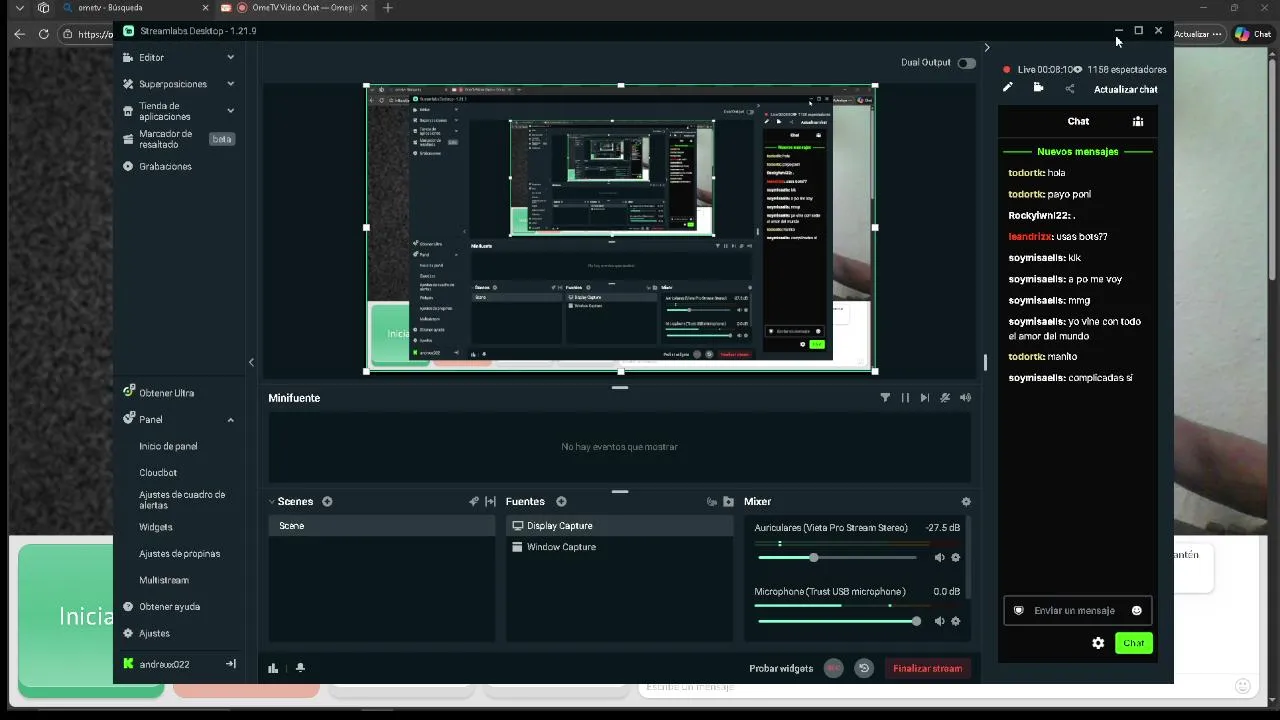Image resolution: width=1280 pixels, height=720 pixels.
Task: Click the Obtener ayuda question icon
Action: point(128,607)
